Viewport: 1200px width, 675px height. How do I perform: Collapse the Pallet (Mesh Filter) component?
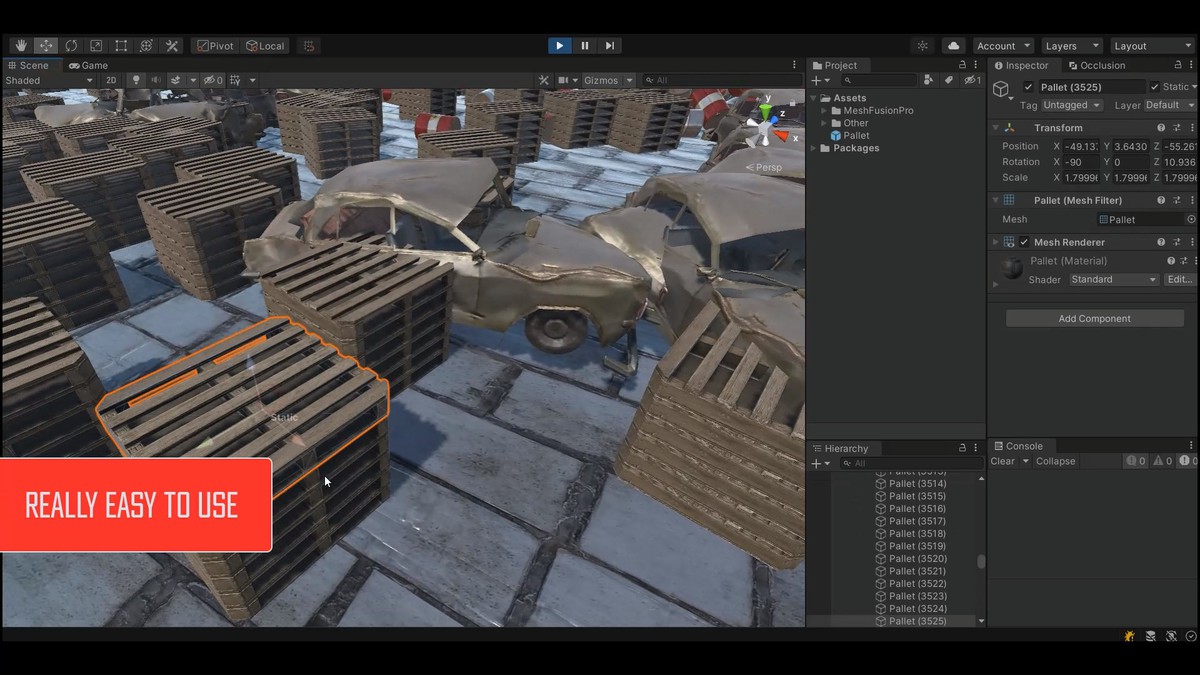(996, 200)
